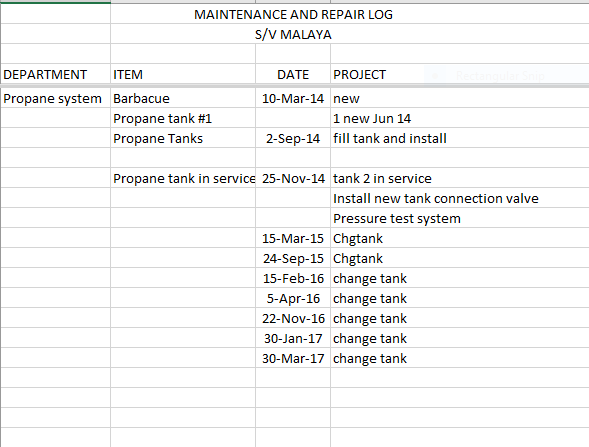Click the 10-Mar-14 date cell
The width and height of the screenshot is (589, 447).
pos(293,98)
